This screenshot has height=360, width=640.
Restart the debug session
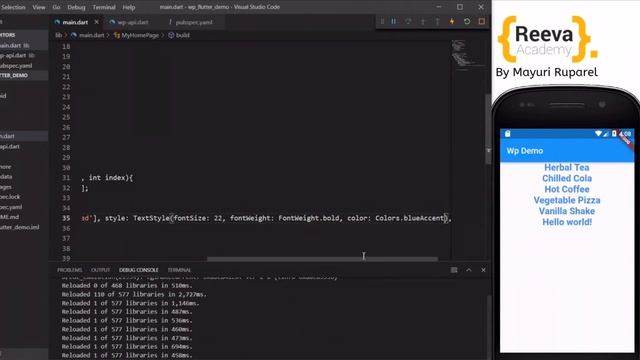point(467,21)
